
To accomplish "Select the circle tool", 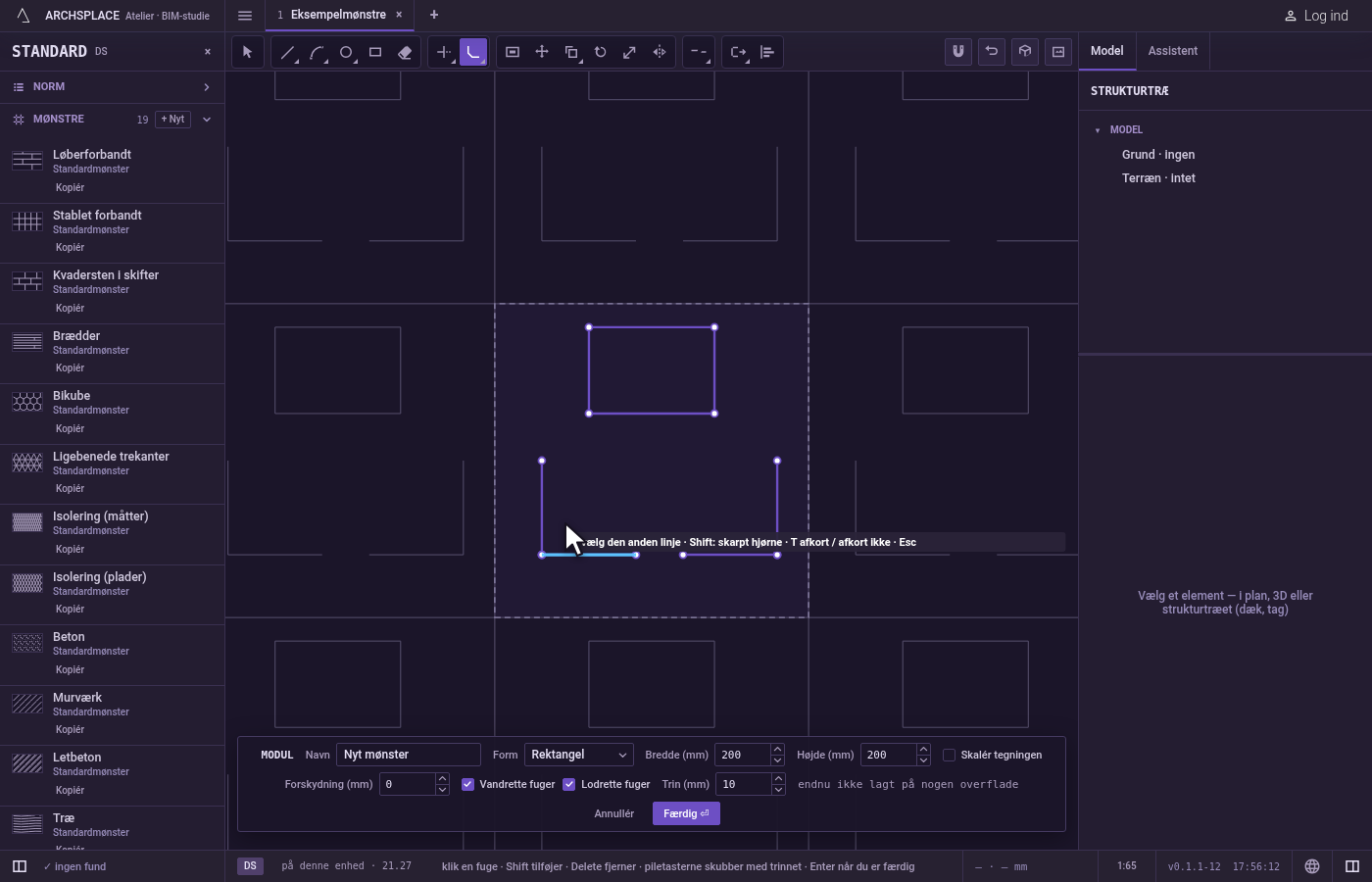I will 346,52.
